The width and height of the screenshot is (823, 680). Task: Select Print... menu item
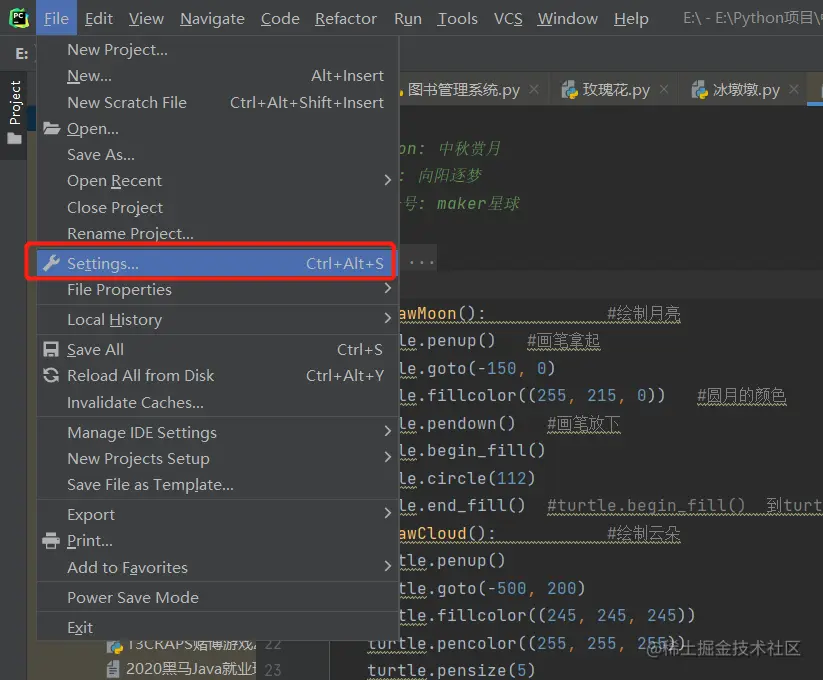(217, 541)
